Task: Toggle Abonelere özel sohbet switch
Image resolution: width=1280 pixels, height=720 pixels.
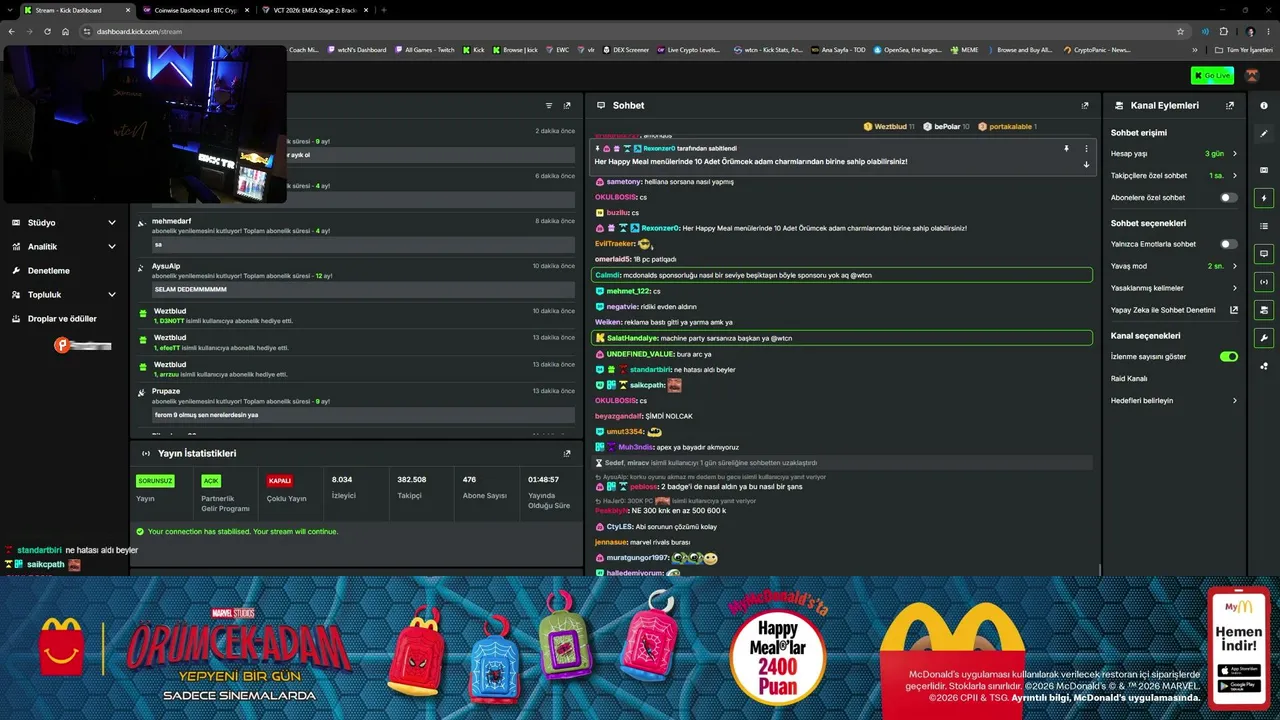Action: [x=1229, y=198]
